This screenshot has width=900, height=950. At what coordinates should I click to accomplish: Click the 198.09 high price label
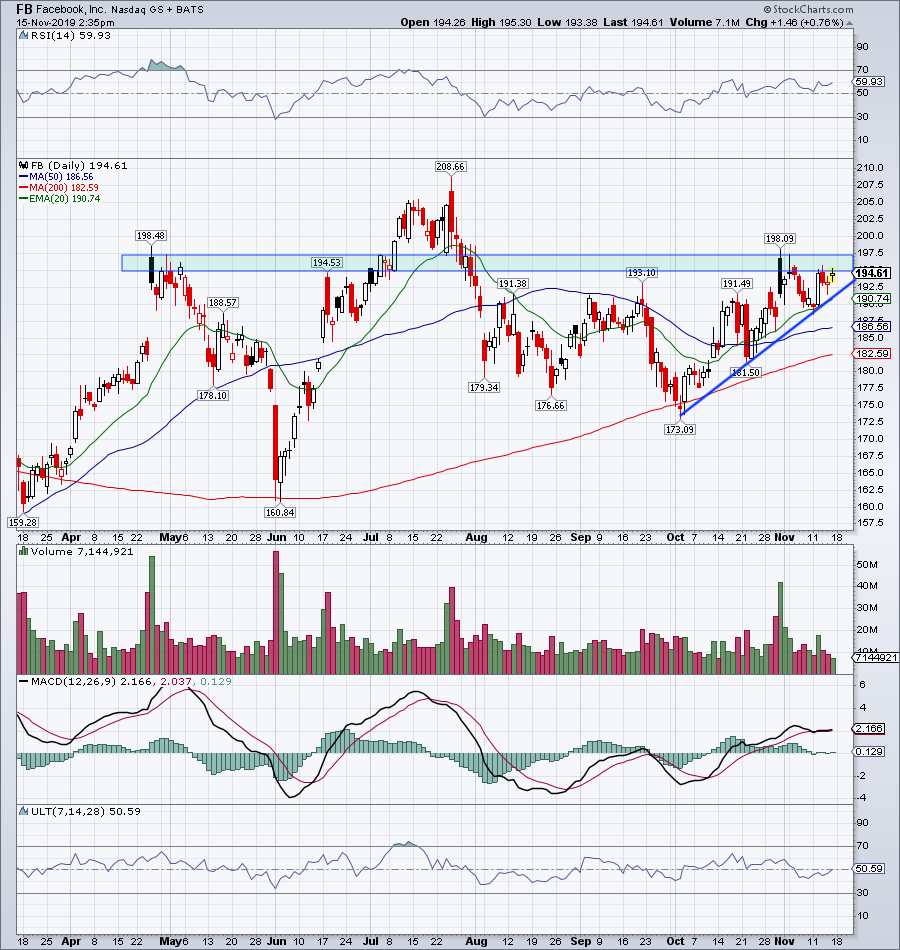pos(779,239)
